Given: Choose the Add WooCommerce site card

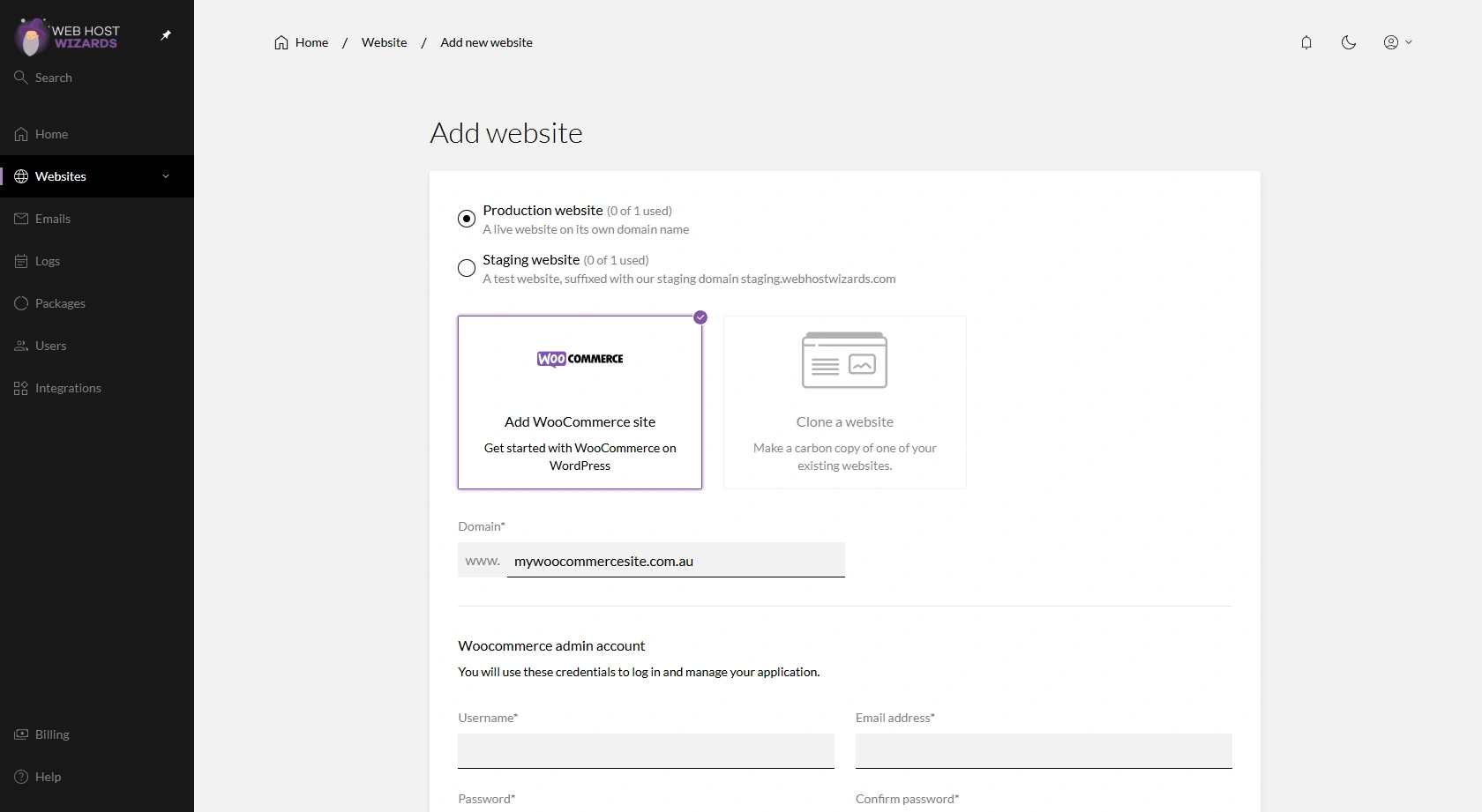Looking at the screenshot, I should point(580,402).
